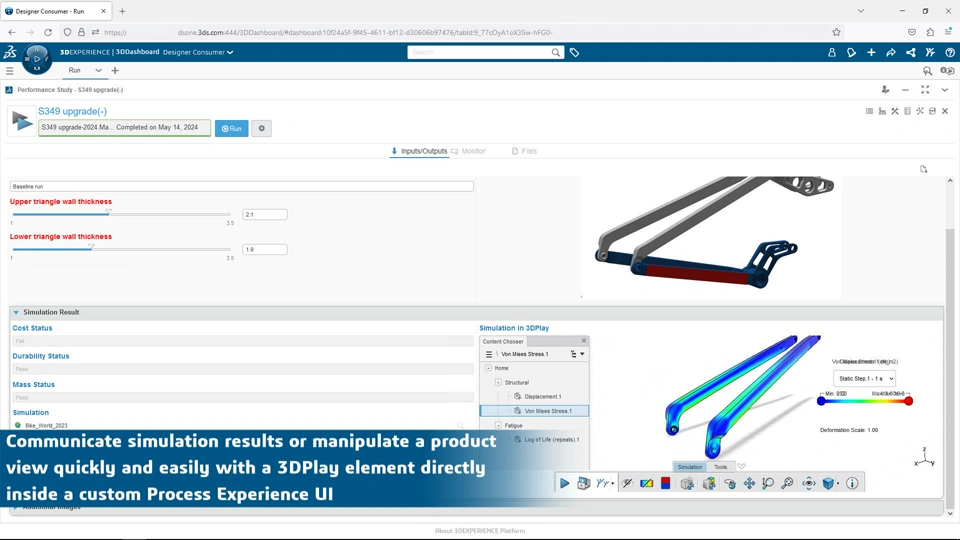This screenshot has height=540, width=960.
Task: Add a new dashboard tab with plus
Action: click(x=114, y=70)
